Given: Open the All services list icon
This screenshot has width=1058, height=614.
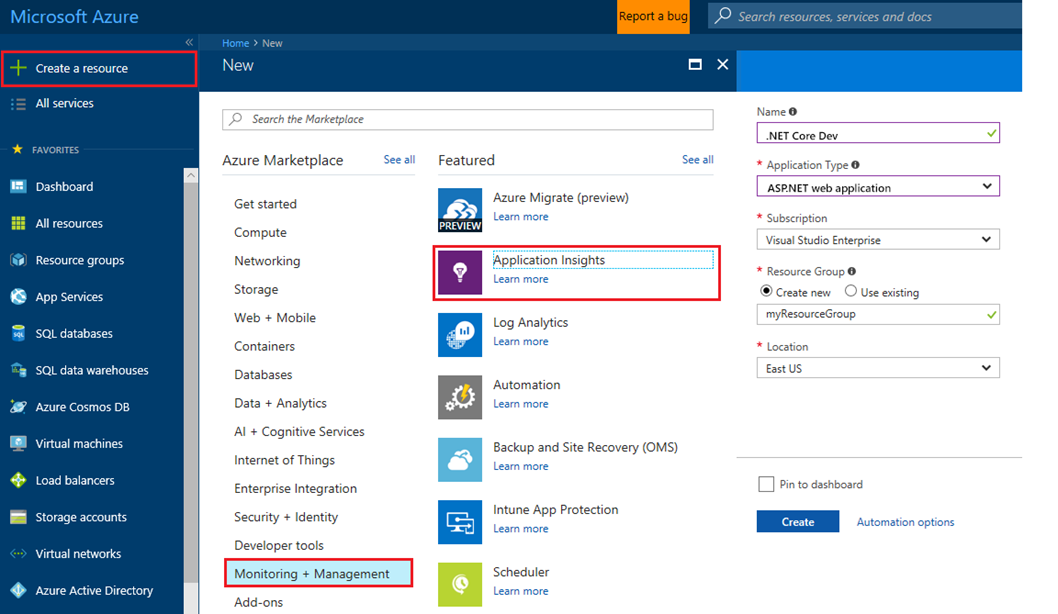Looking at the screenshot, I should coord(18,103).
